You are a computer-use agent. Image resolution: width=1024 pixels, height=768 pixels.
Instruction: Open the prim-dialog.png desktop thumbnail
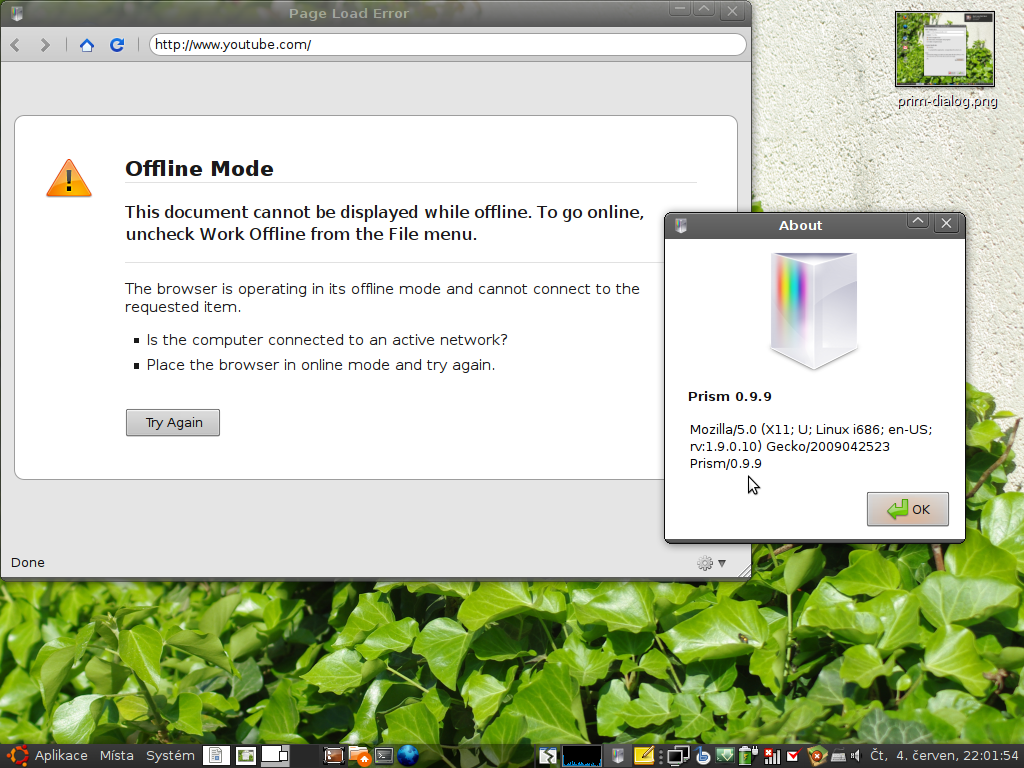945,50
